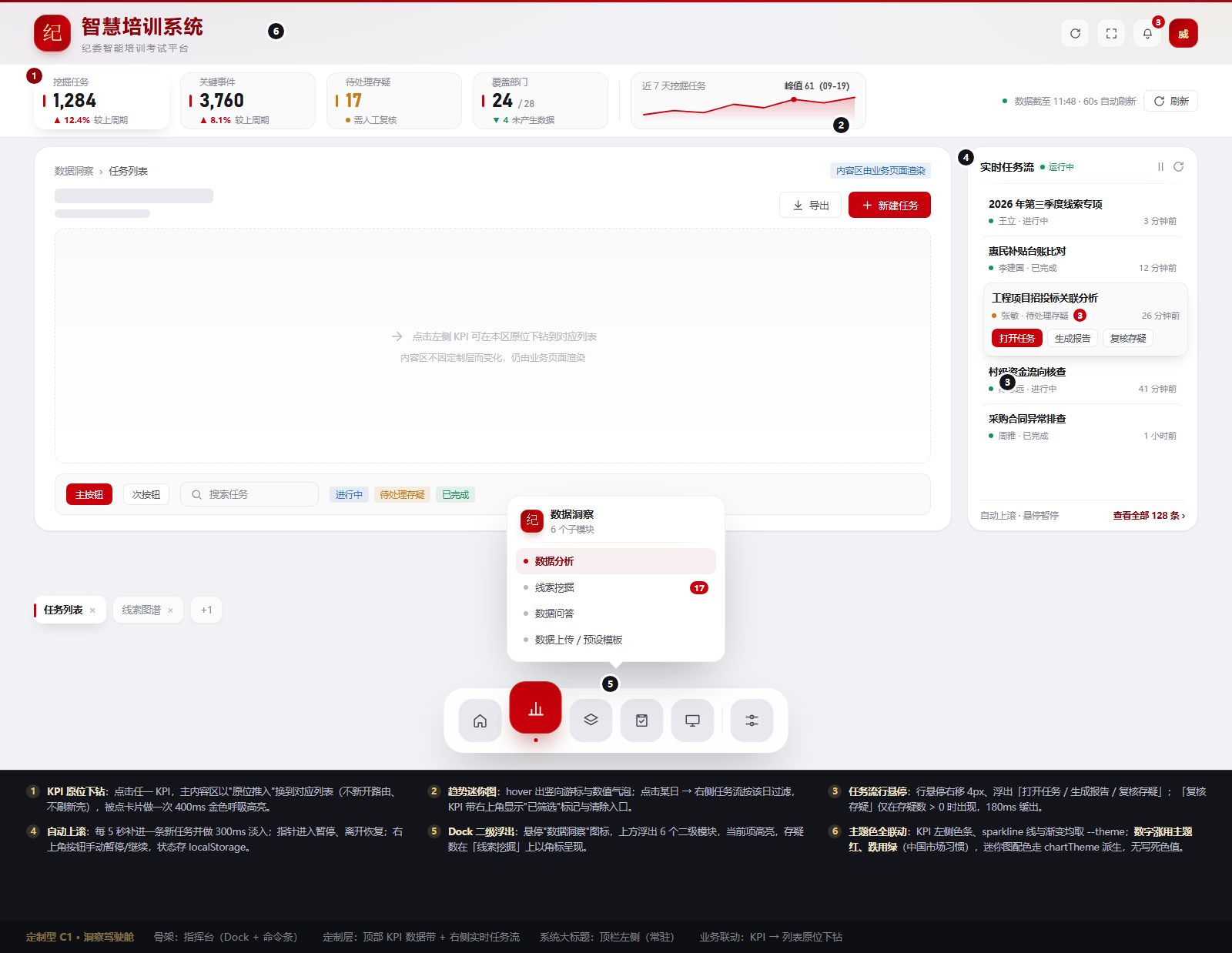Open the 待处理存疑 KPI card

394,101
